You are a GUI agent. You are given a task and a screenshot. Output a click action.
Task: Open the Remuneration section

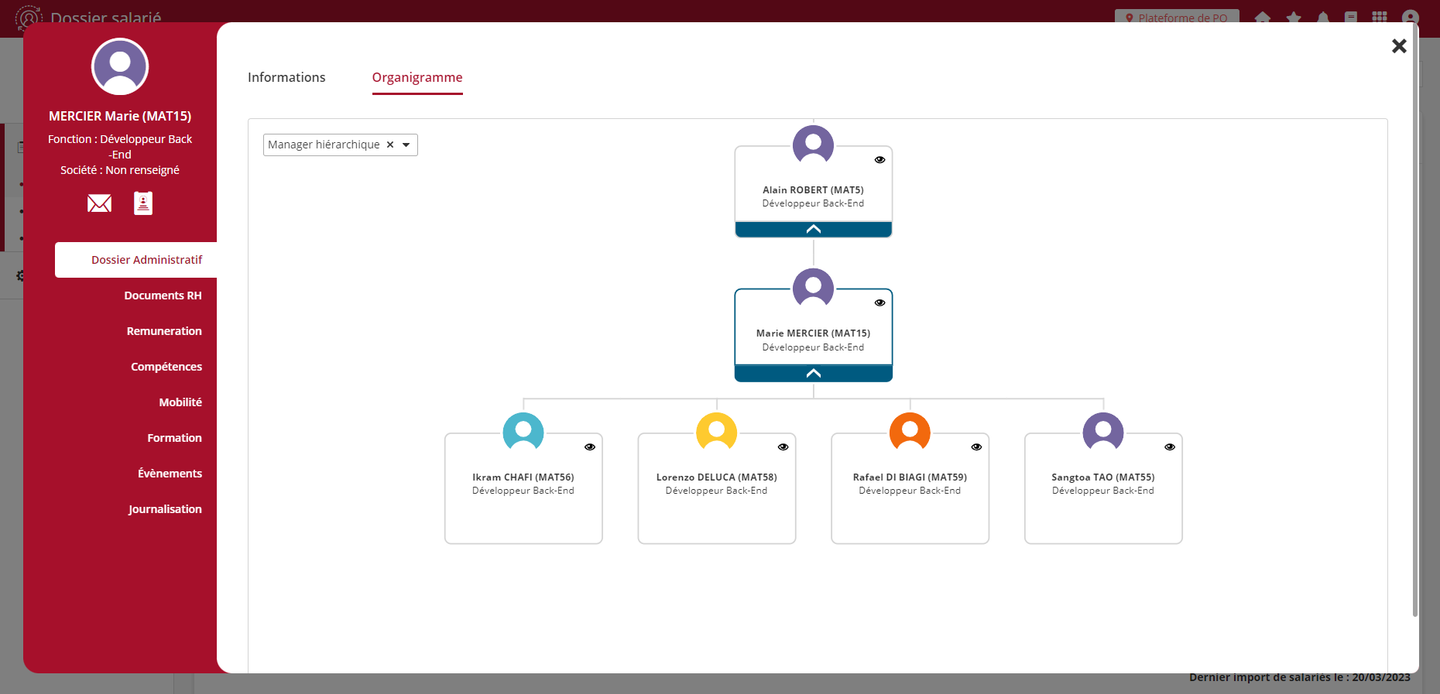pyautogui.click(x=164, y=331)
